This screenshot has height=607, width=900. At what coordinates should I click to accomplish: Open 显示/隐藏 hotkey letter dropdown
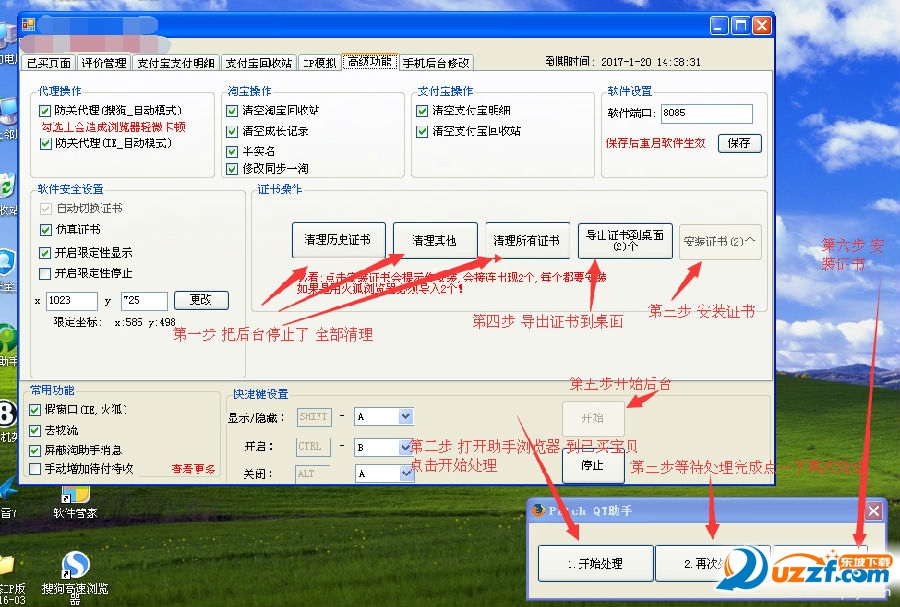406,417
